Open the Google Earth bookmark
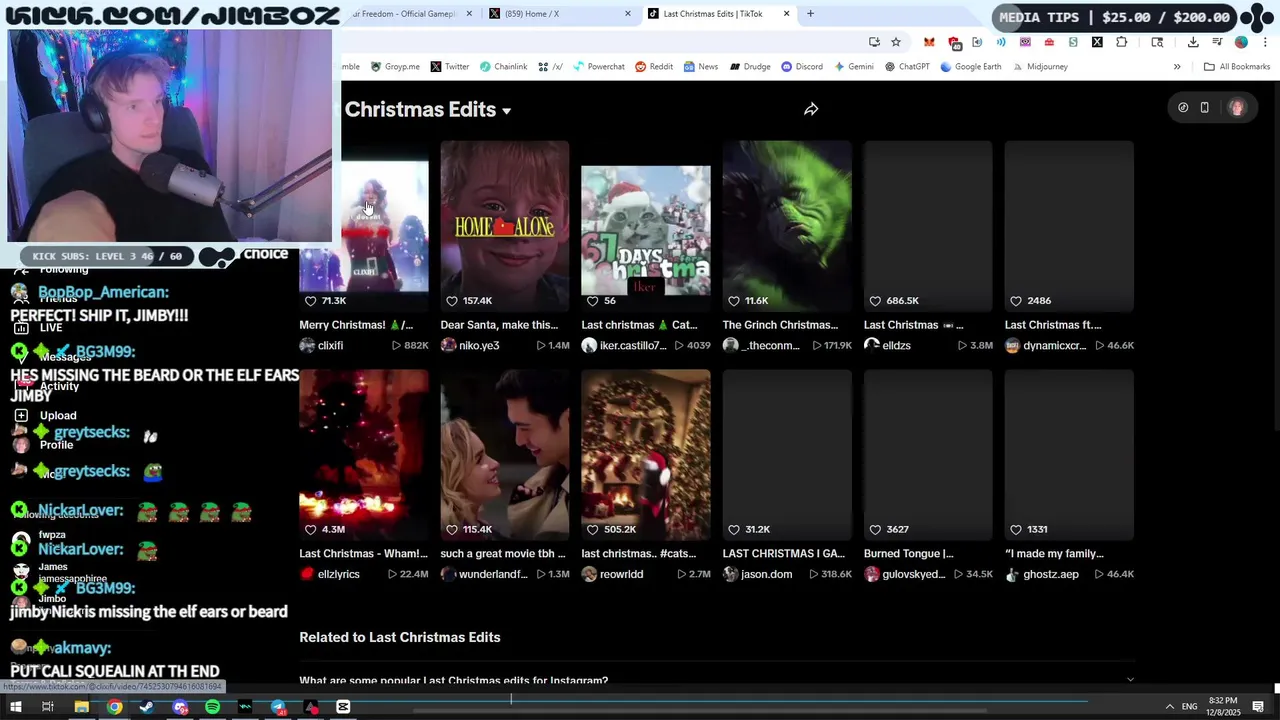1280x720 pixels. [970, 67]
